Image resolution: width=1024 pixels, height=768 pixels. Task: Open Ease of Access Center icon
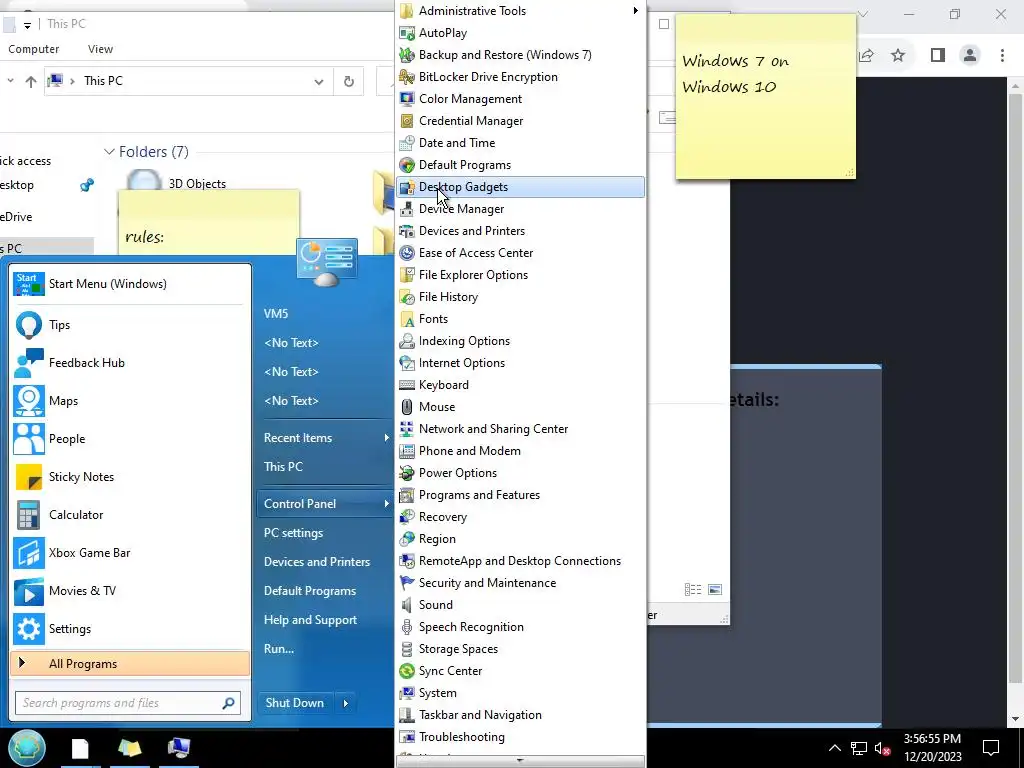pos(407,253)
